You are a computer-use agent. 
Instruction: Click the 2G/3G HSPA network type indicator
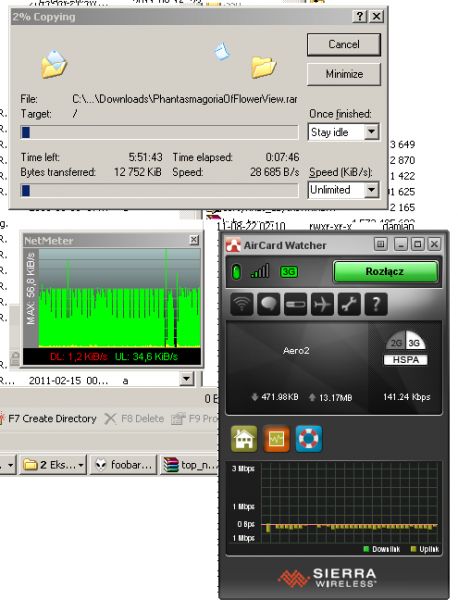coord(406,348)
